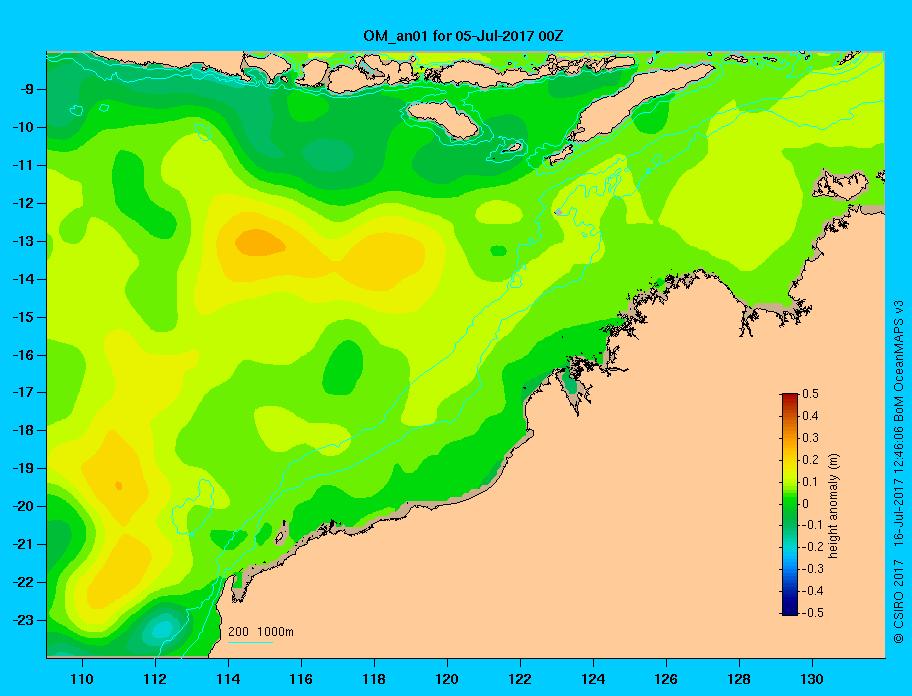Click the height anomaly color bar
The height and width of the screenshot is (696, 912).
(790, 504)
